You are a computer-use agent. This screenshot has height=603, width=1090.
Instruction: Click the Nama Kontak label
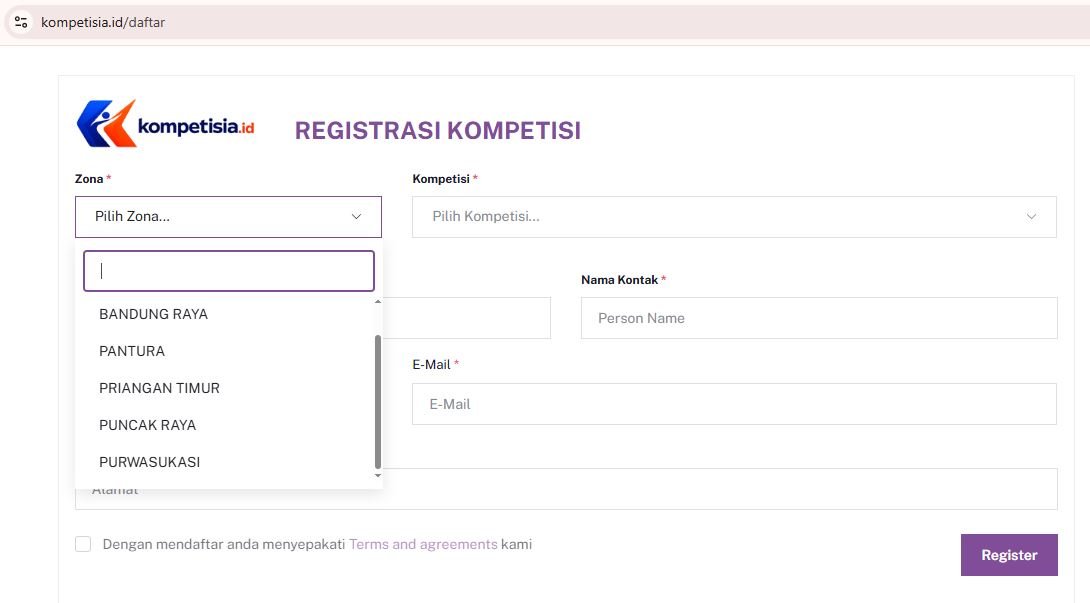click(x=619, y=280)
